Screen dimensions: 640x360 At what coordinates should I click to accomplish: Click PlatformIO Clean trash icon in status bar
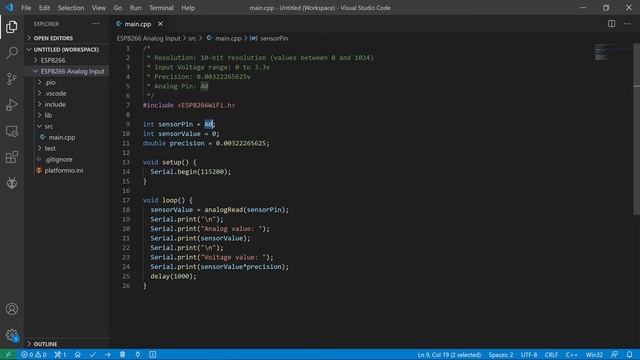pyautogui.click(x=122, y=355)
